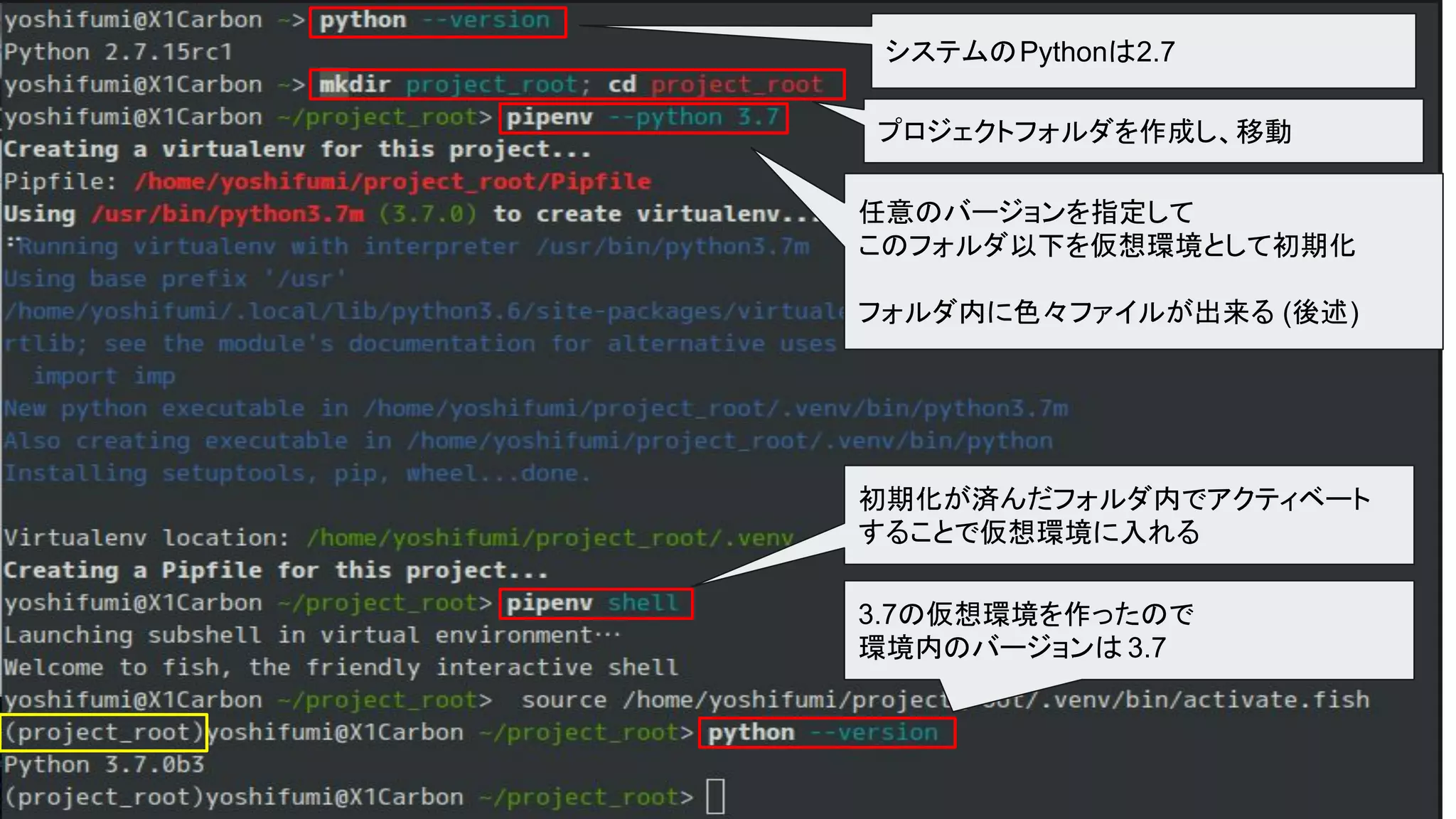Click the red path '/usr/bin/python3.7m' in the Using line
Viewport: 1456px width, 819px height.
[x=227, y=215]
